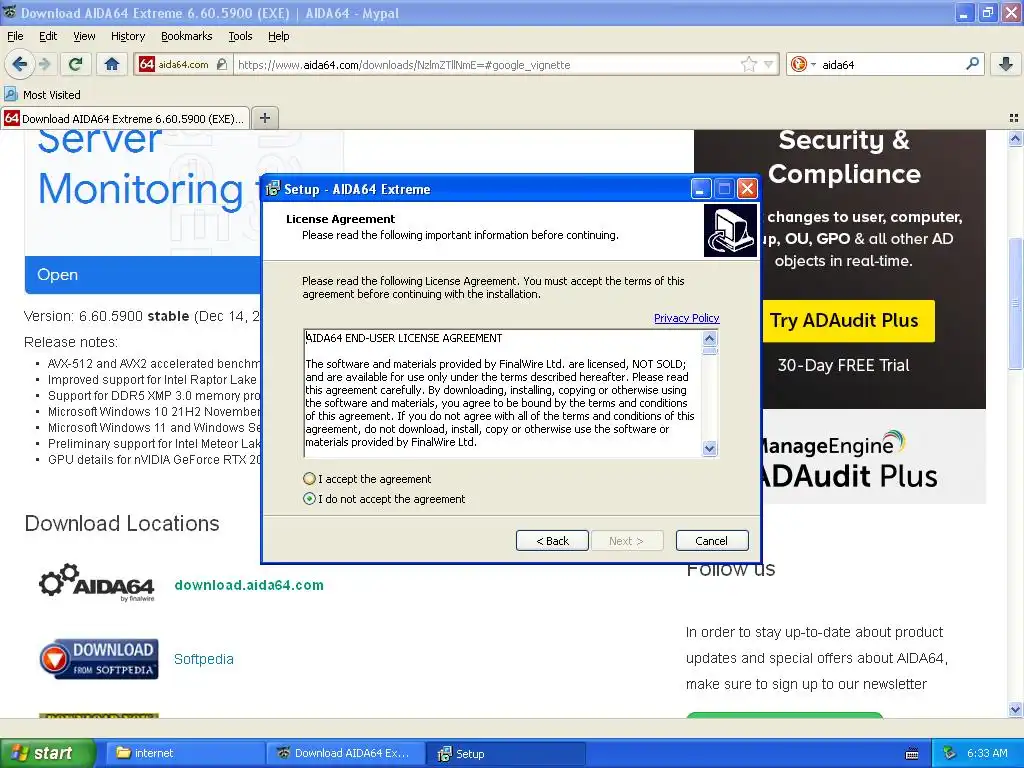Click the Setup dialog title bar icon
The width and height of the screenshot is (1024, 768).
coord(273,189)
